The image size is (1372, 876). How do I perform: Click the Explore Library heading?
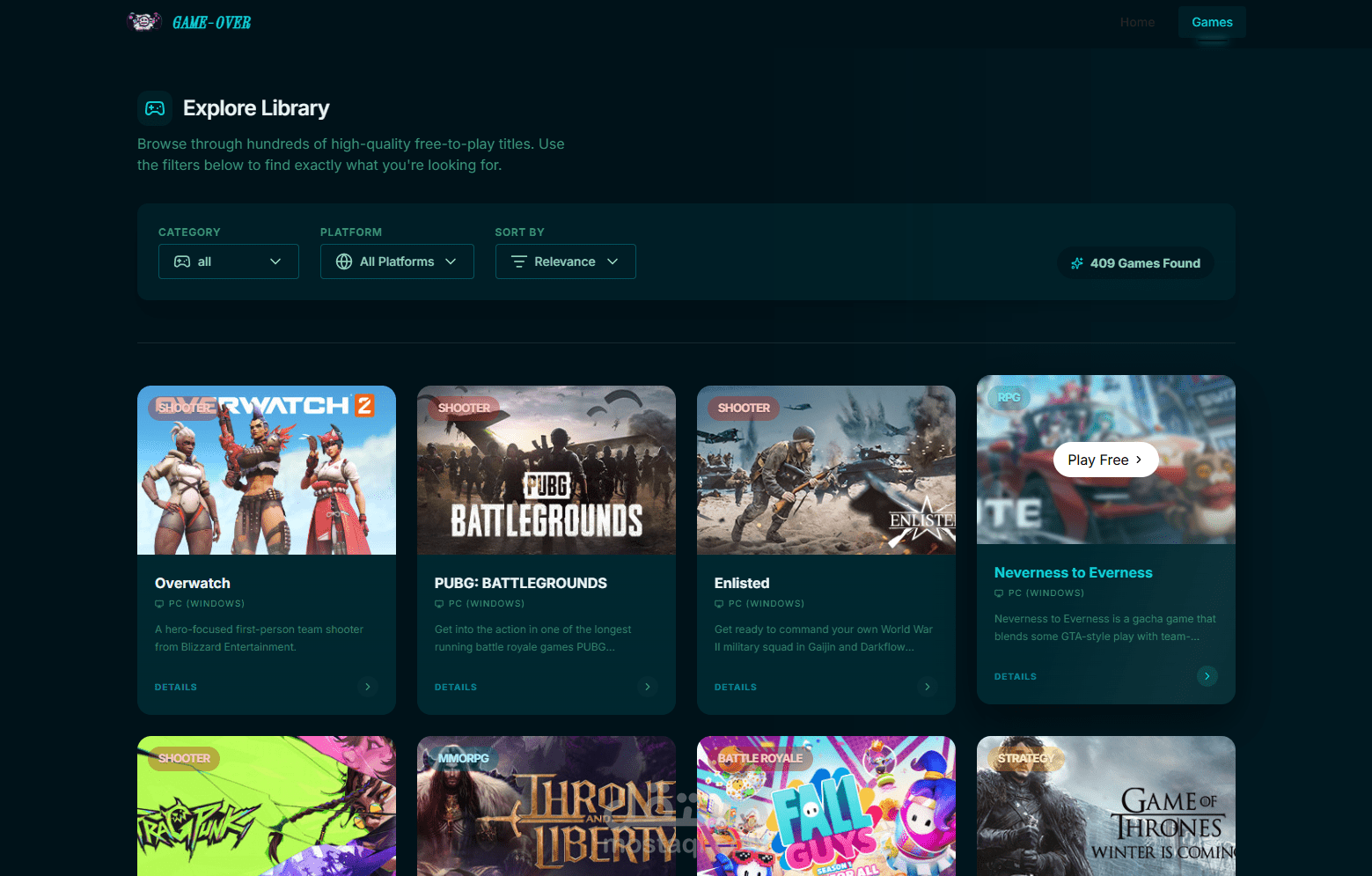[x=256, y=108]
